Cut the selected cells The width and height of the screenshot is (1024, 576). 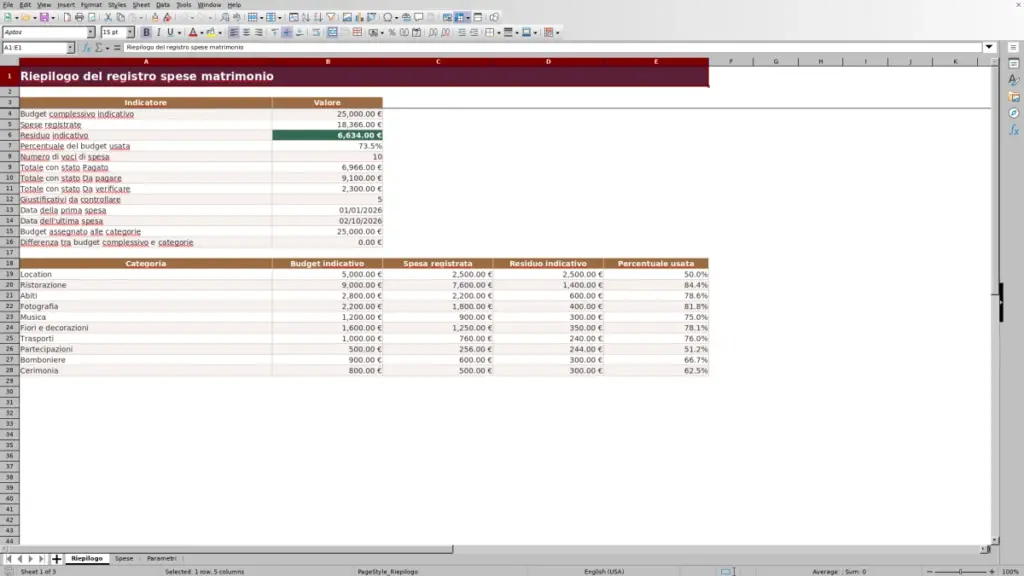click(x=108, y=17)
